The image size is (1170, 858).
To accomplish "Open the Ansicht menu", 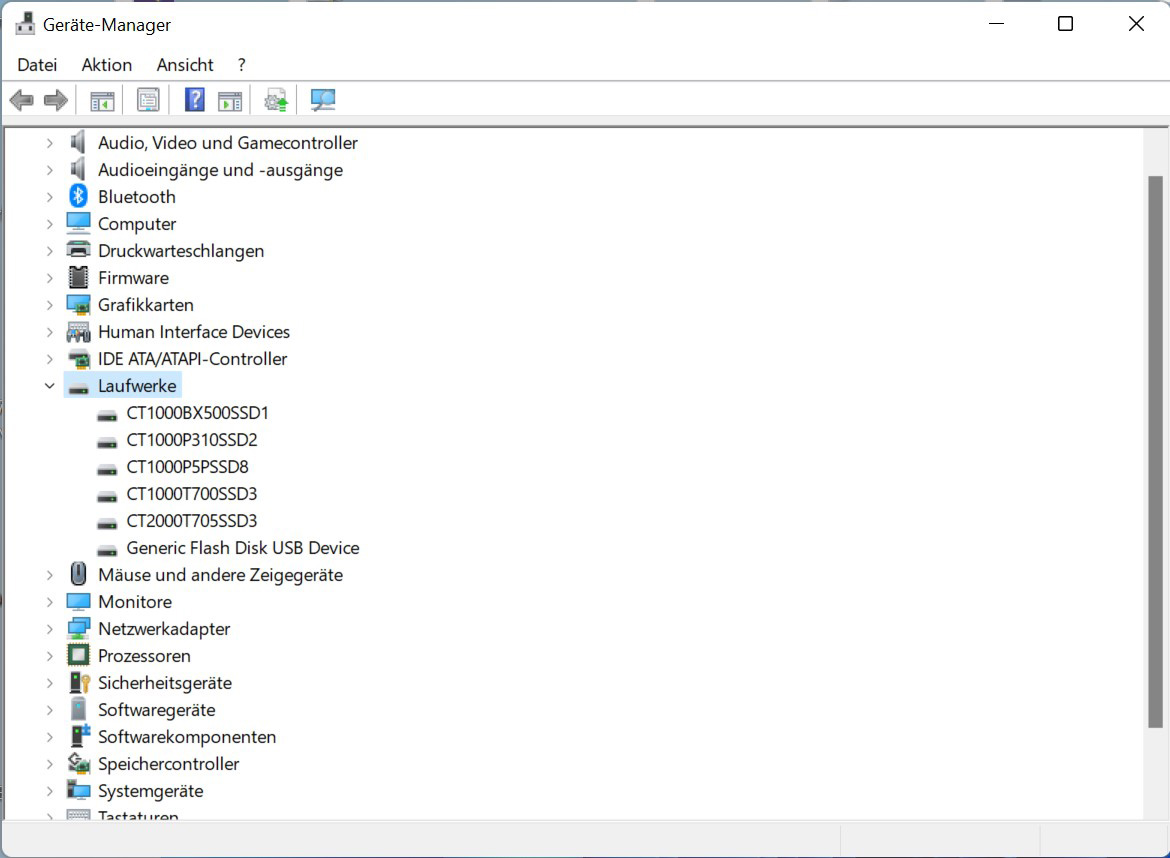I will pos(185,65).
